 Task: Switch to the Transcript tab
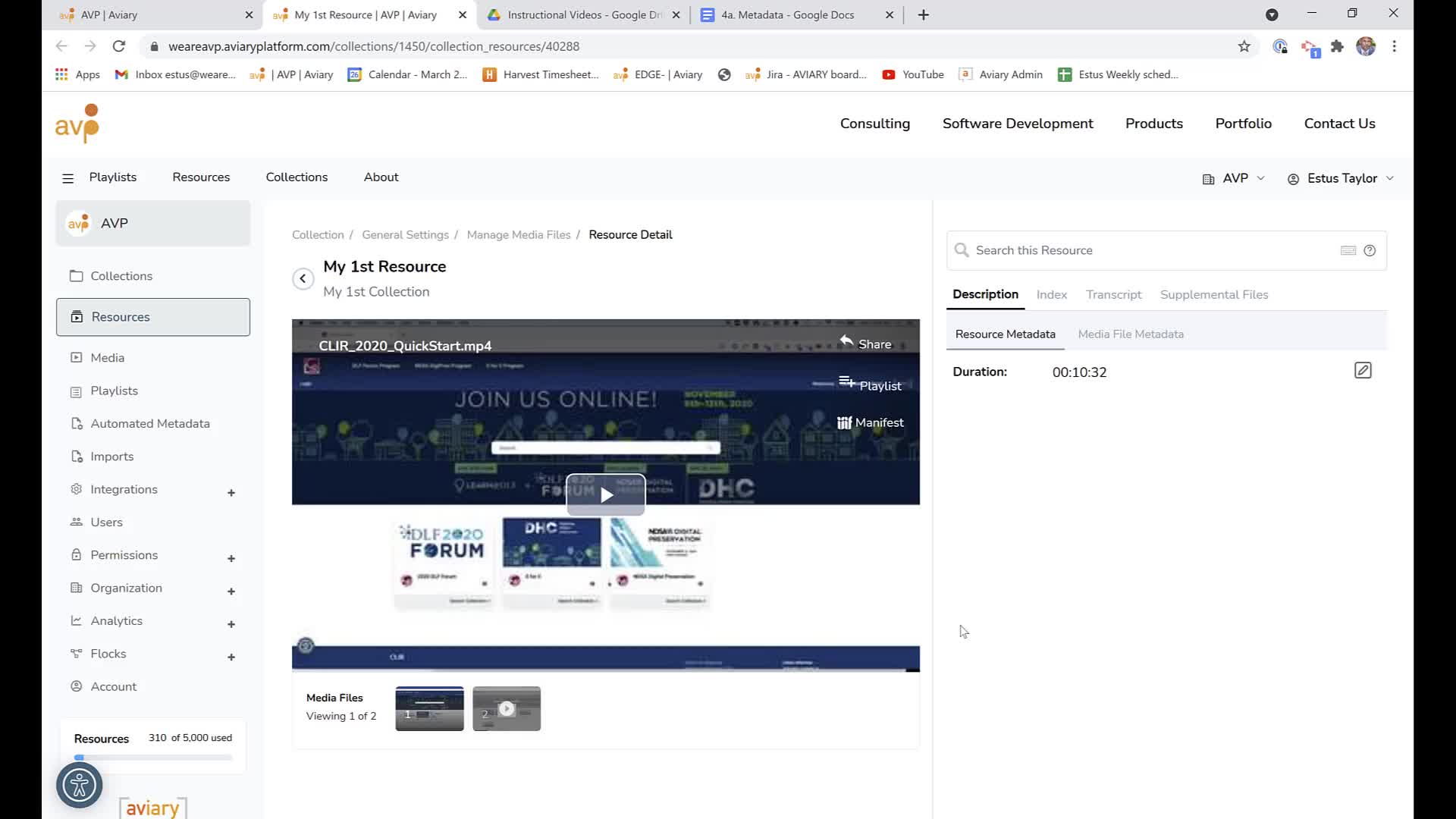pos(1113,294)
